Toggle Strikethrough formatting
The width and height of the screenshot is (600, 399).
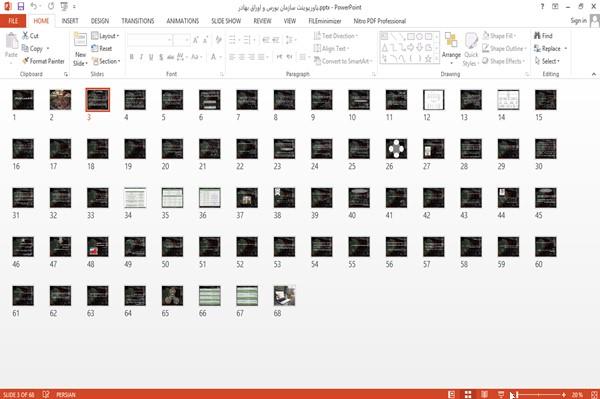170,57
